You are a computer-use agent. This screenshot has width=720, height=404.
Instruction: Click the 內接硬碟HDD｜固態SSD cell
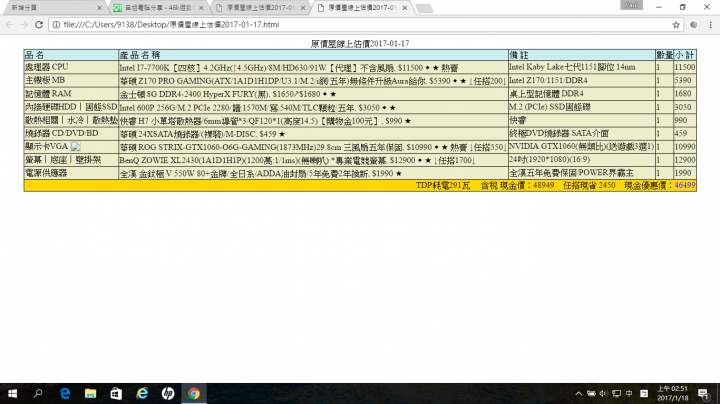pyautogui.click(x=71, y=107)
